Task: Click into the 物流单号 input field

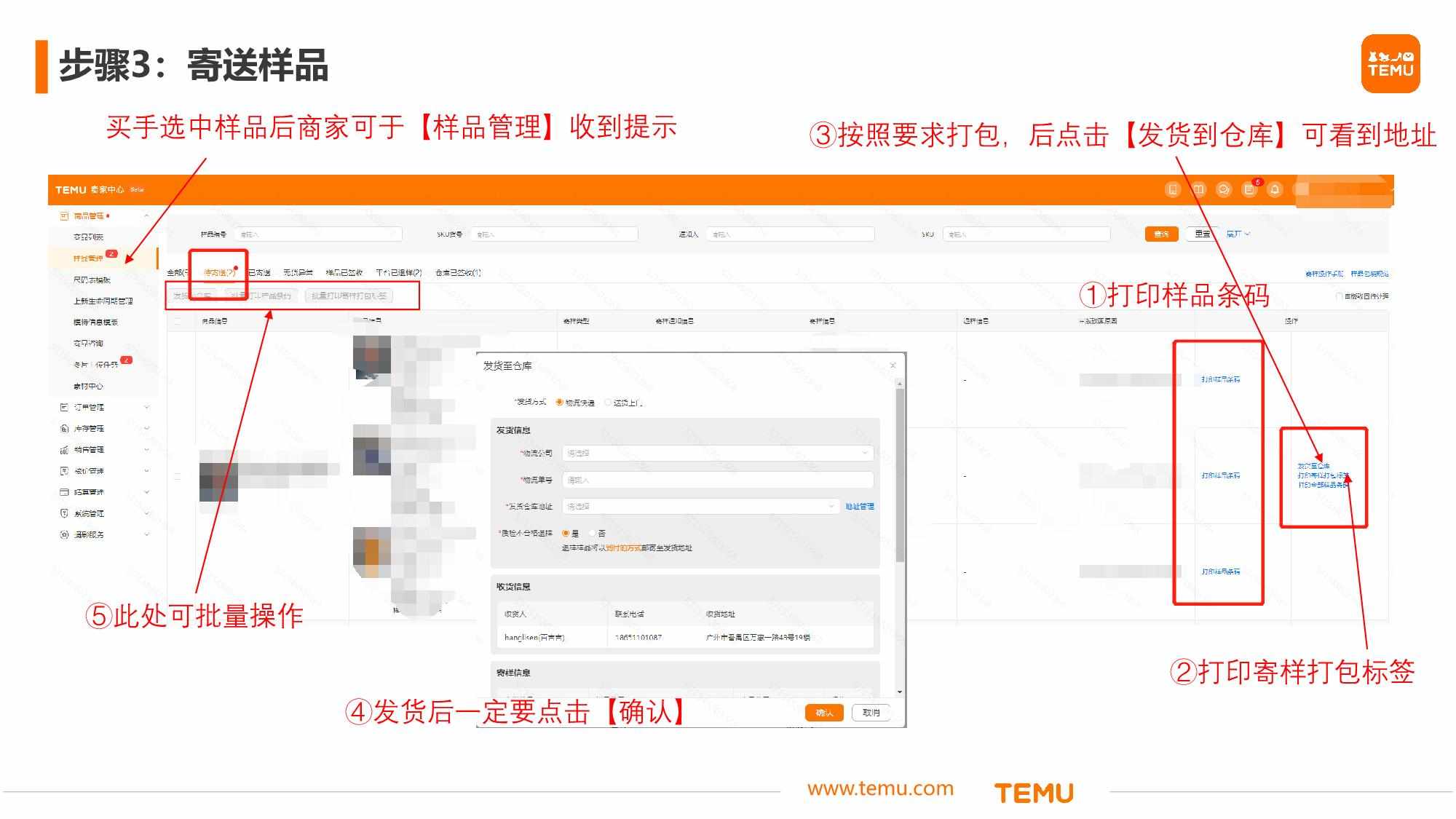Action: (717, 480)
